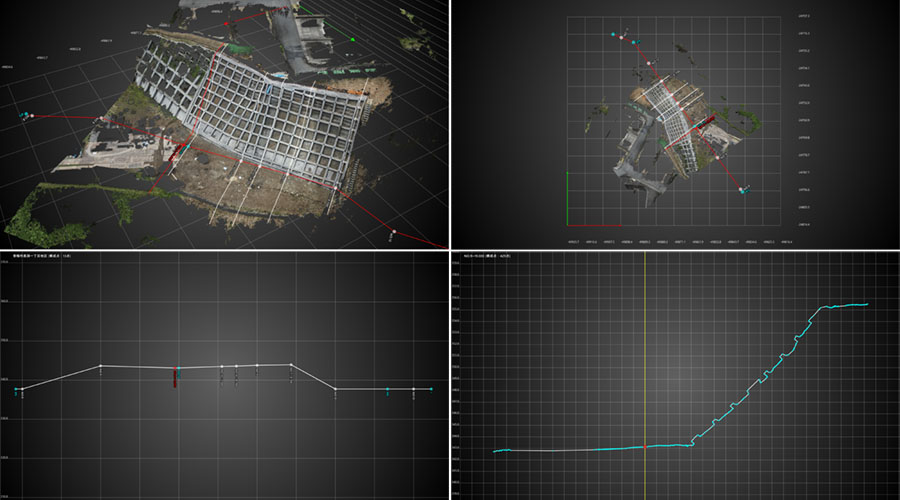Image resolution: width=900 pixels, height=500 pixels.
Task: Select the longitudinal profile panel title label
Action: point(40,257)
